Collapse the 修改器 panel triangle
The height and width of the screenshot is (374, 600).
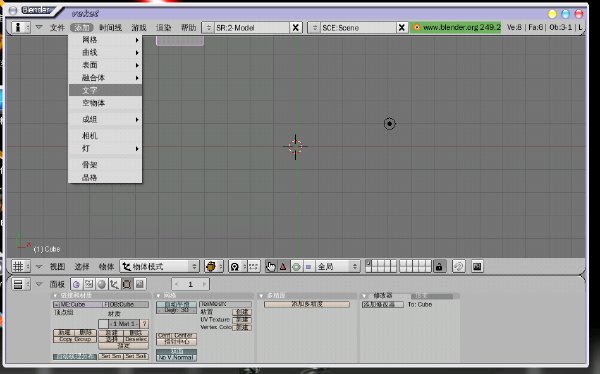point(364,296)
